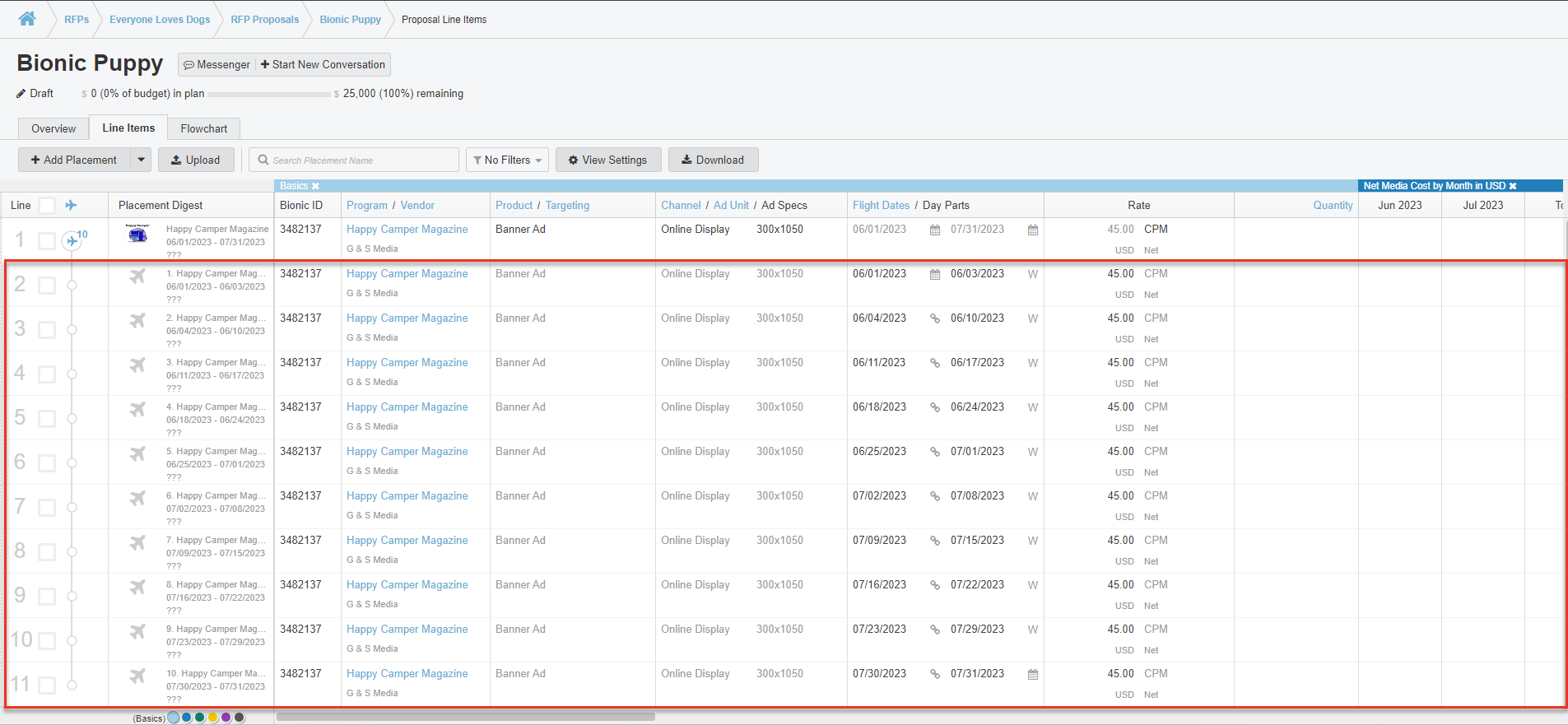
Task: Click the pencil icon beside Draft status
Action: [x=21, y=94]
